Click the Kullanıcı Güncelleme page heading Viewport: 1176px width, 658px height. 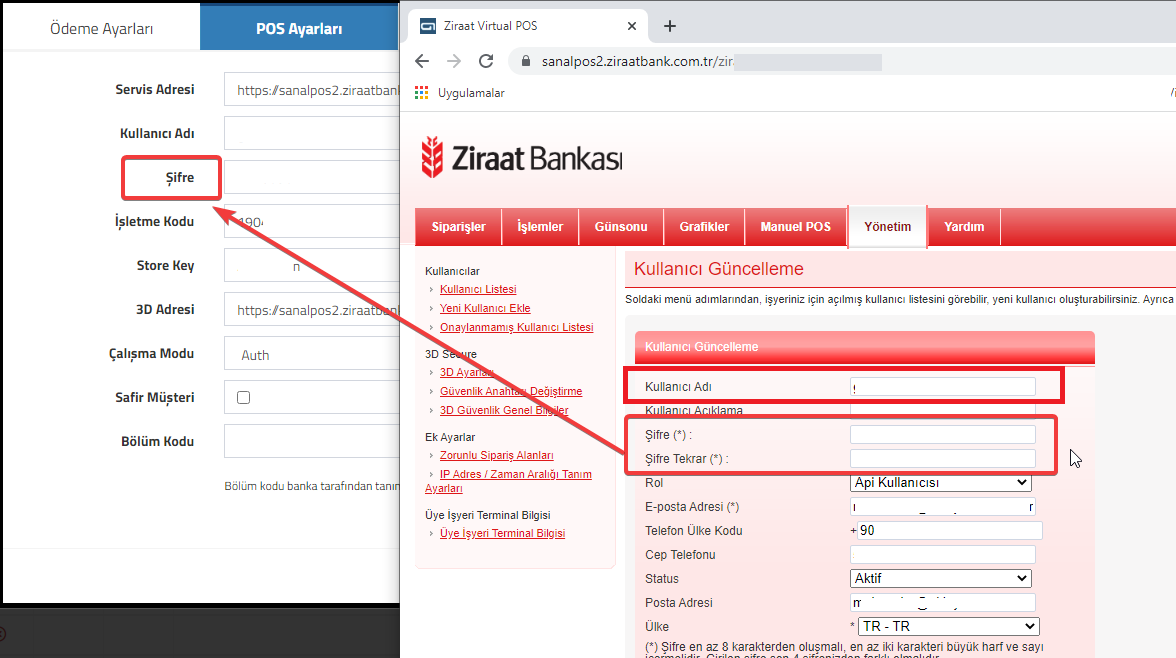[718, 269]
